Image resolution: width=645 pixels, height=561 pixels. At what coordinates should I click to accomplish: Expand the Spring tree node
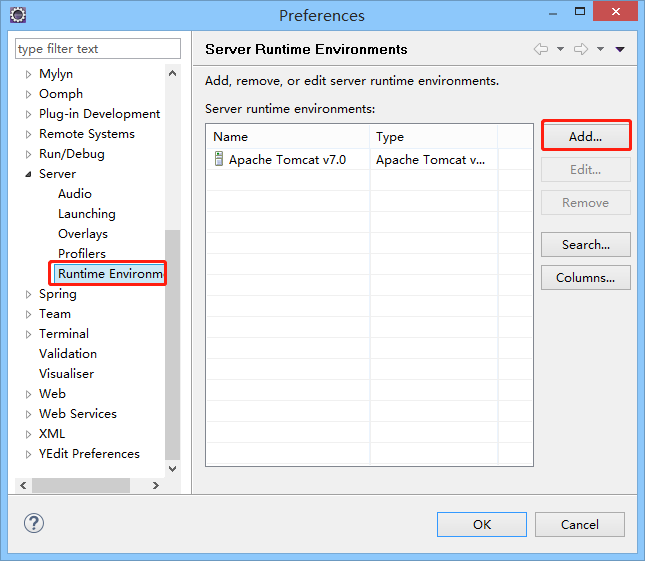tap(28, 294)
